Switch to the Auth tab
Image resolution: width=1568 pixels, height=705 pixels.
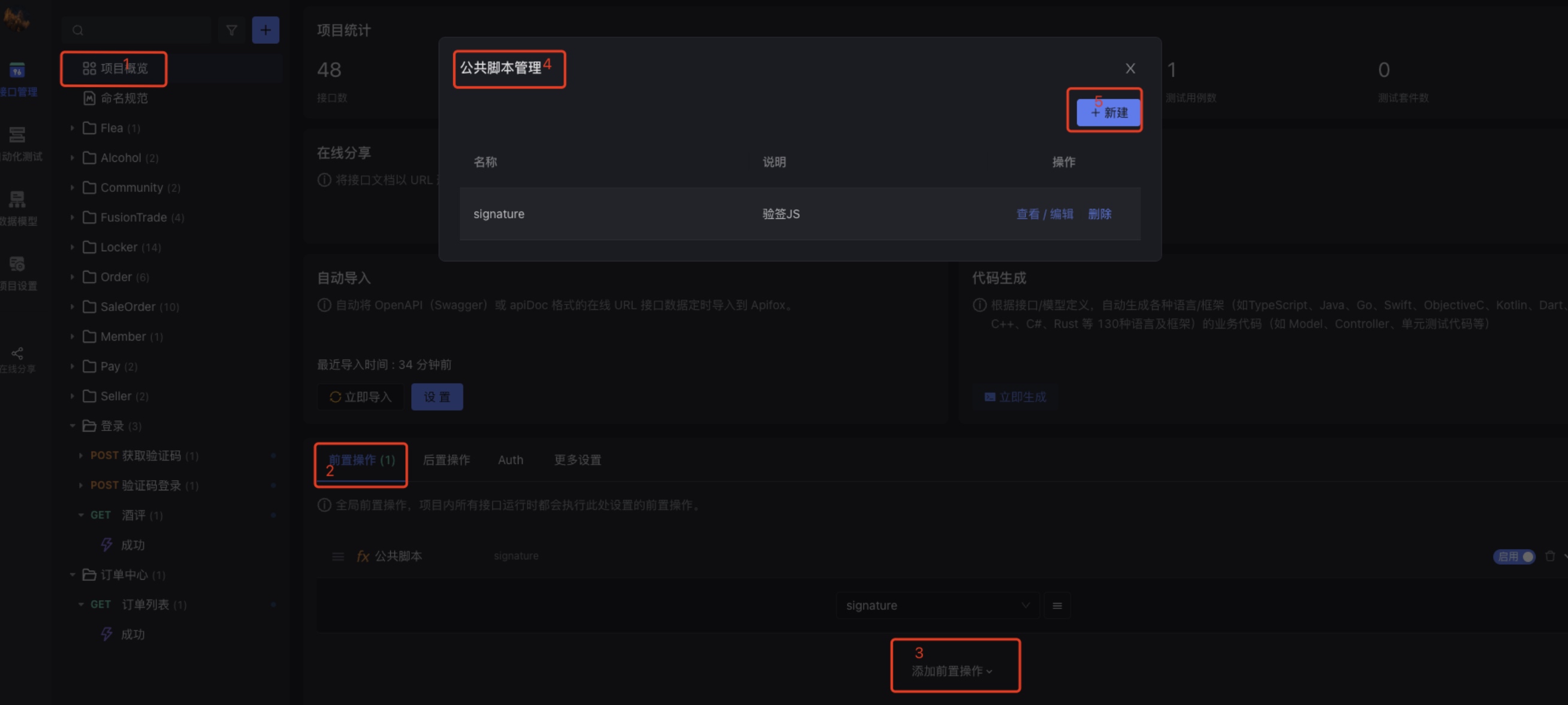tap(510, 460)
